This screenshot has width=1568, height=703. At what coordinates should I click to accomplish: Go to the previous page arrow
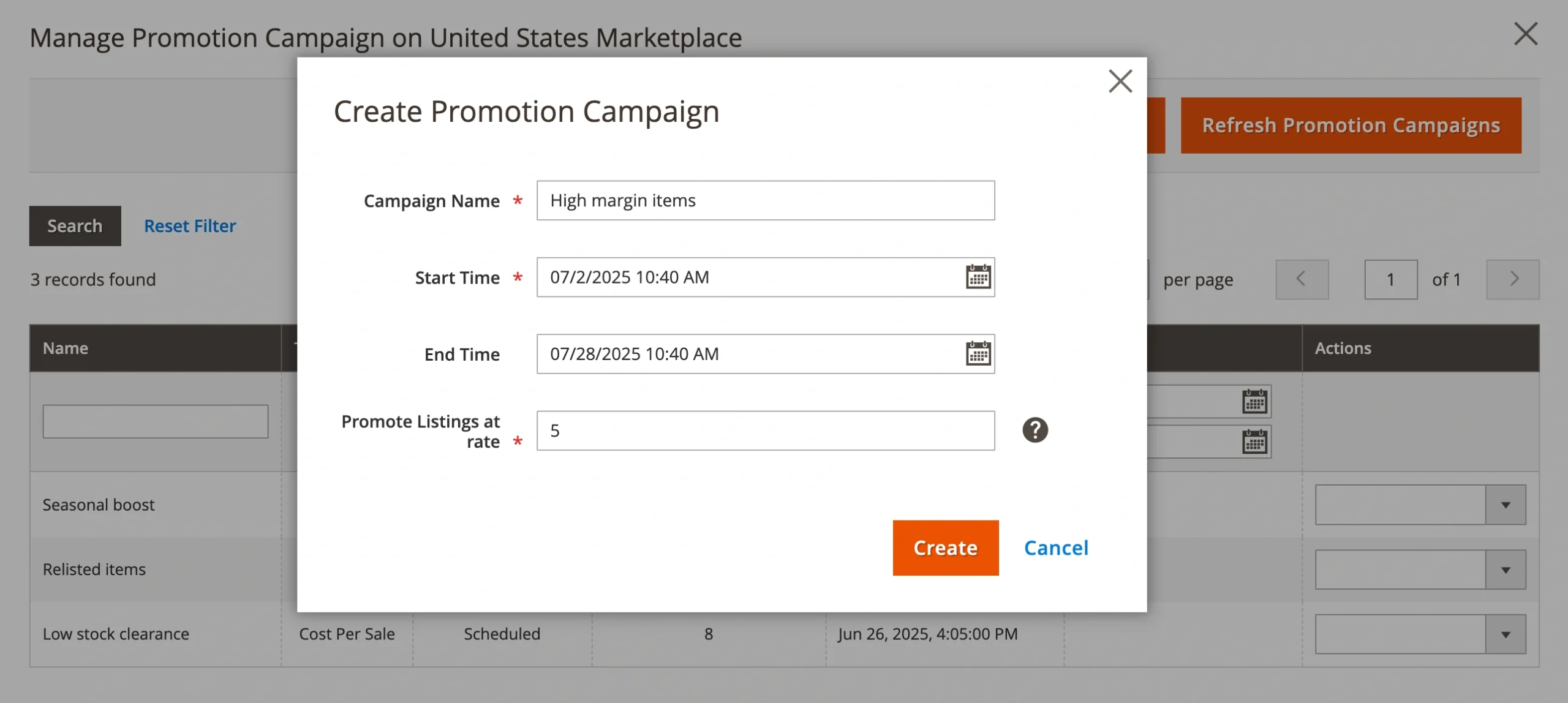point(1302,279)
